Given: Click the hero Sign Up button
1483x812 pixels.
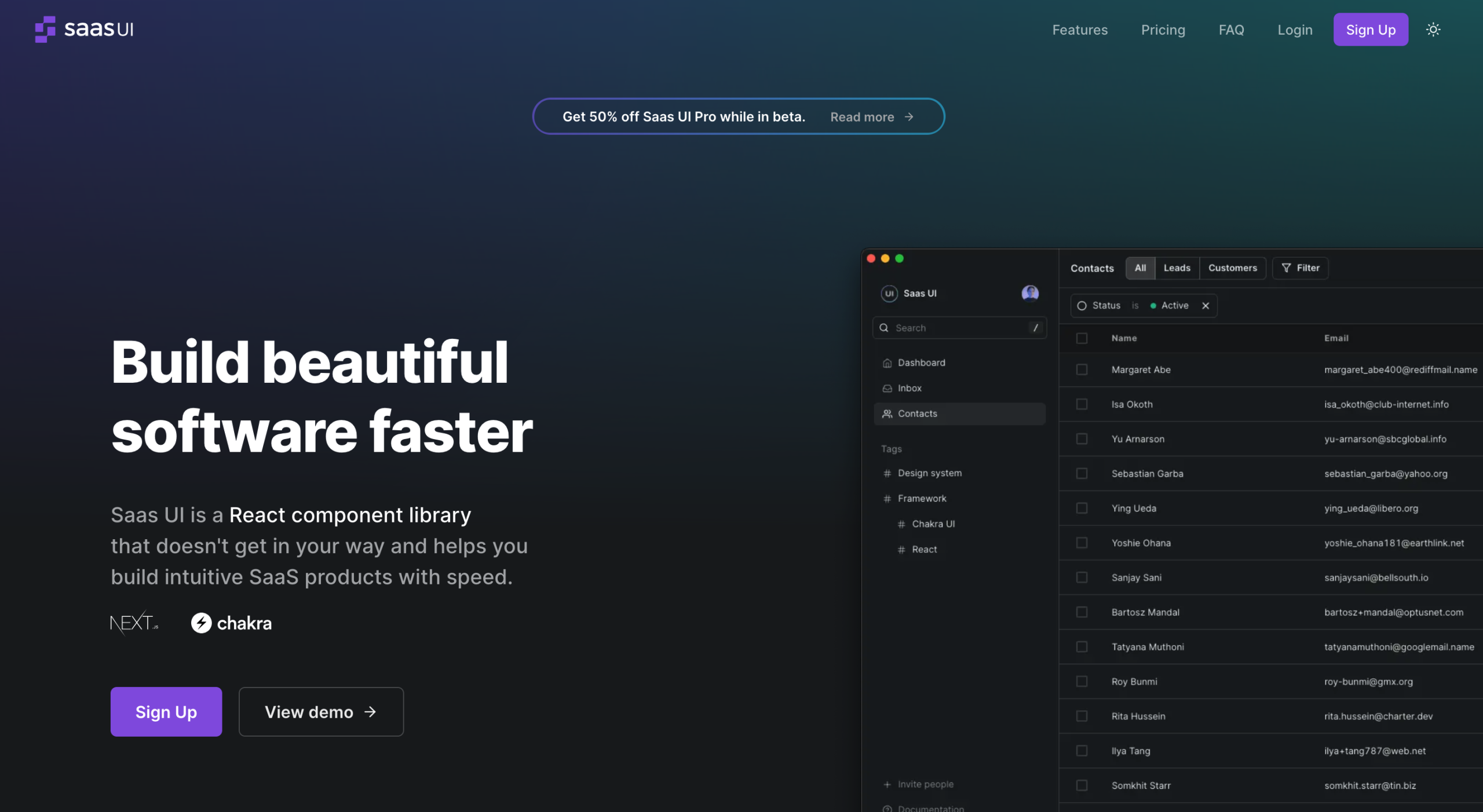Looking at the screenshot, I should (x=166, y=712).
